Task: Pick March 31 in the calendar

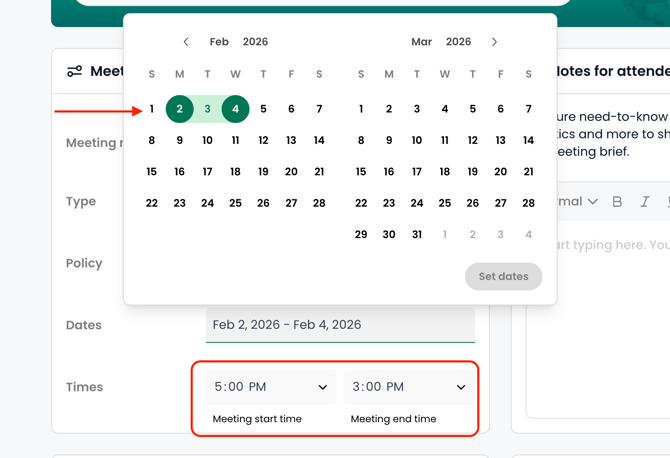Action: click(x=417, y=234)
